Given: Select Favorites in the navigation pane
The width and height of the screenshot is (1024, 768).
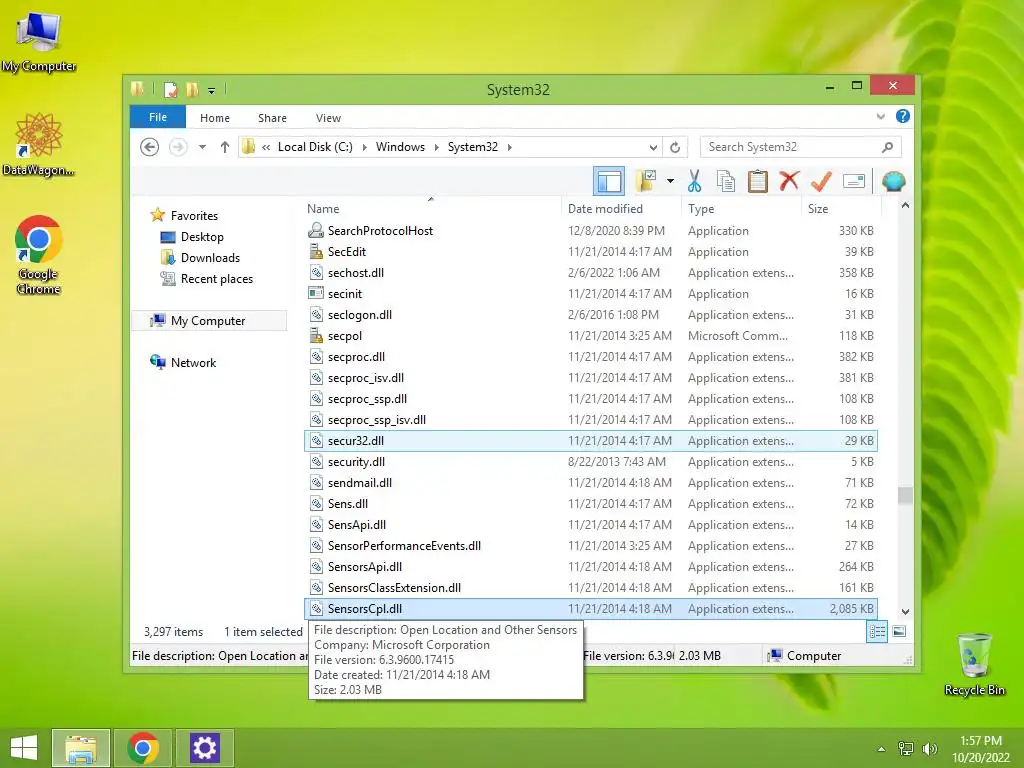Looking at the screenshot, I should 194,216.
